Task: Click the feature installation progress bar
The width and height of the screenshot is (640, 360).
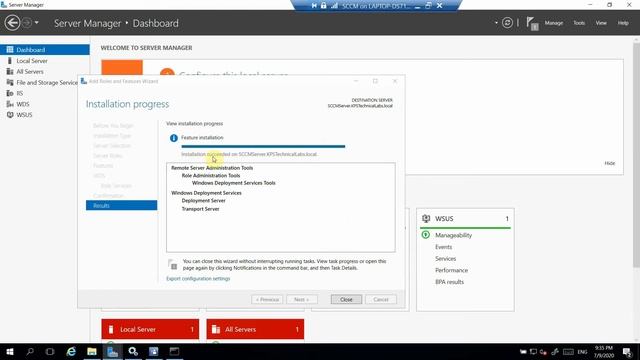Action: click(263, 146)
